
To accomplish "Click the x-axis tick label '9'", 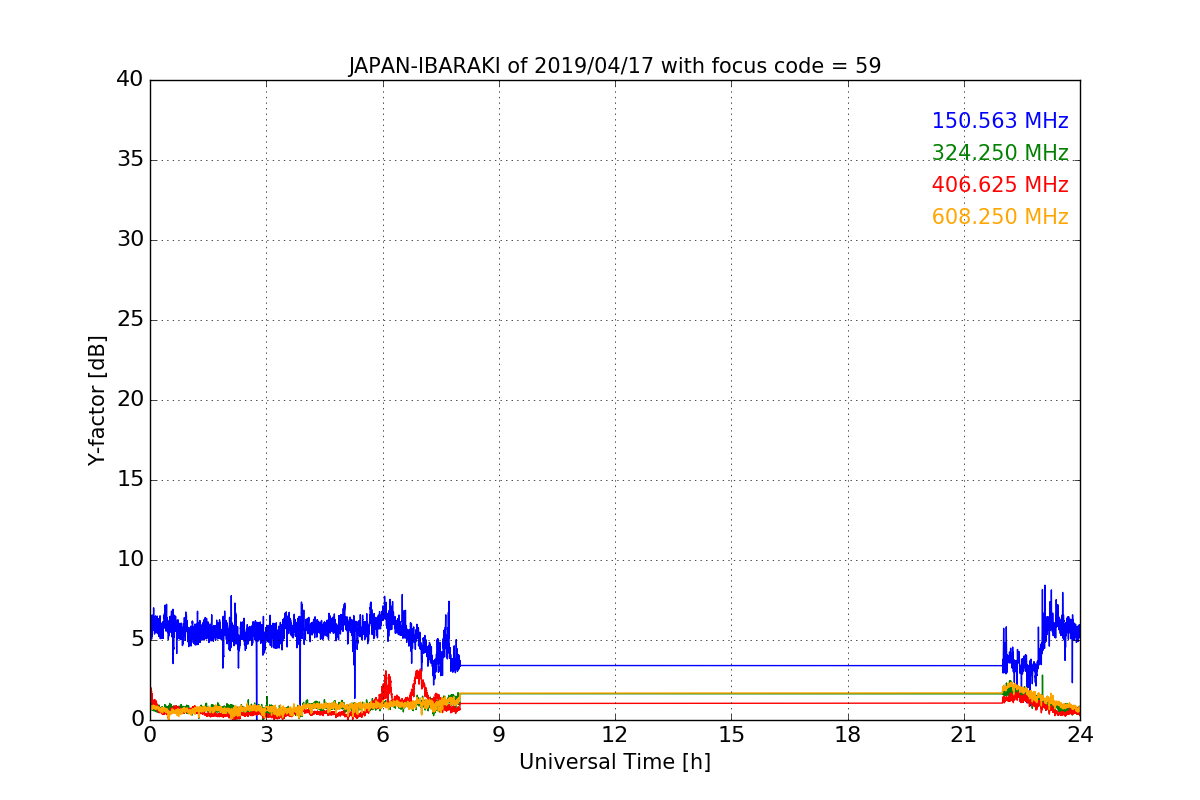I will point(499,734).
